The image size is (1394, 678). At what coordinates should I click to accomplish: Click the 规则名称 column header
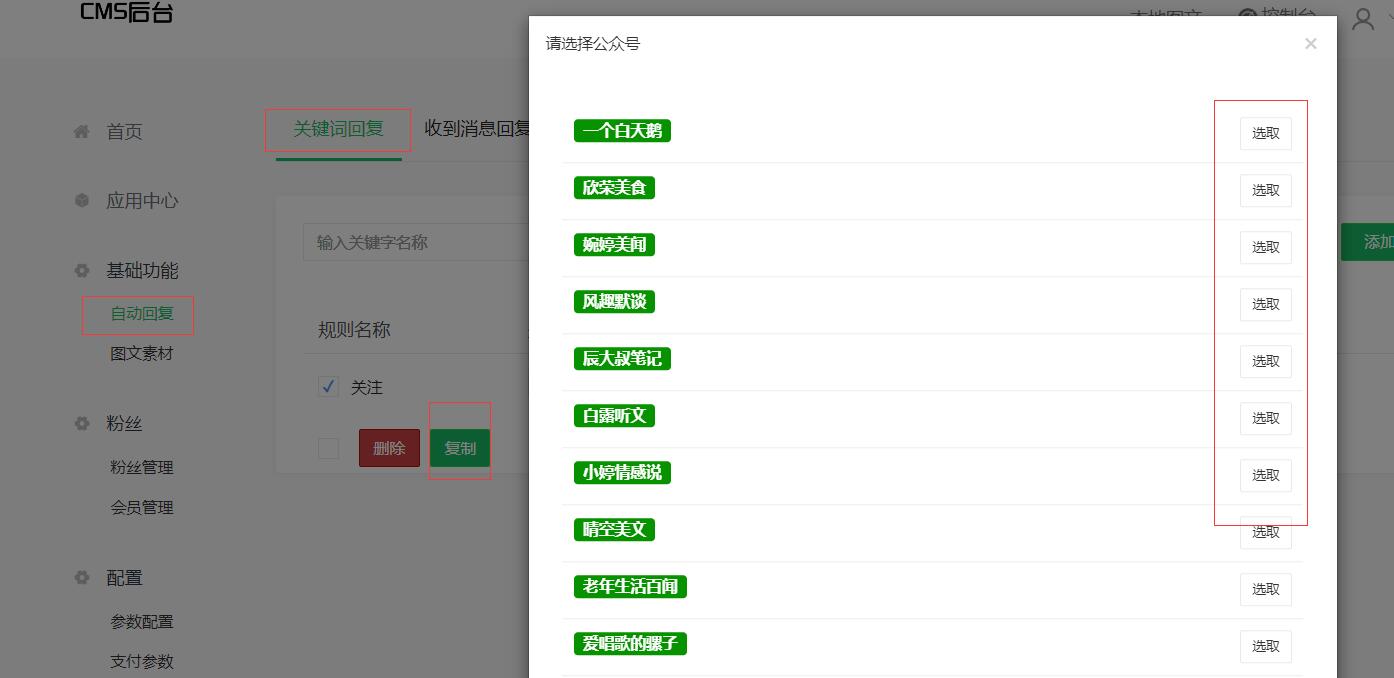tap(354, 330)
